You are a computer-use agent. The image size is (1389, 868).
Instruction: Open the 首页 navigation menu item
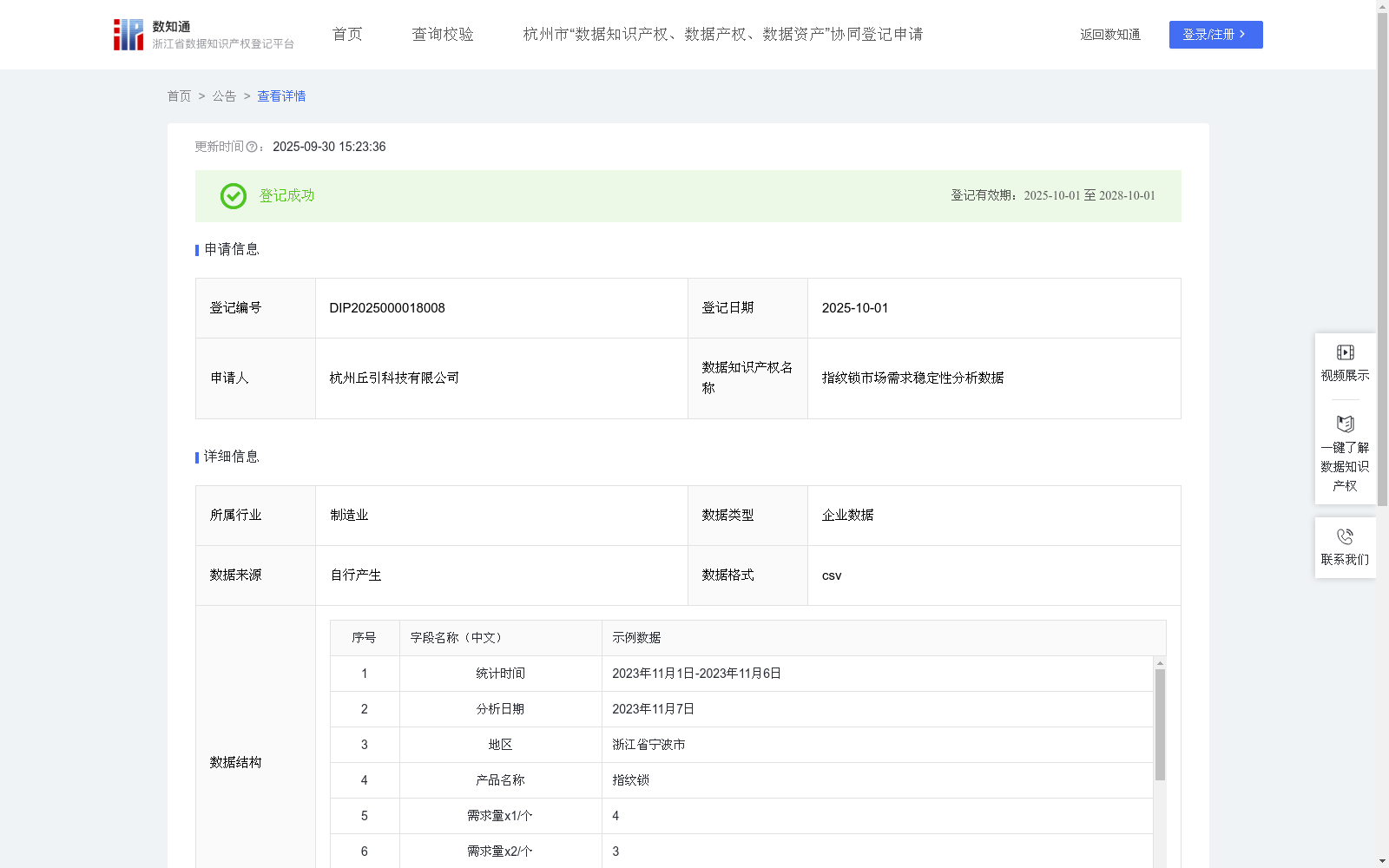[x=347, y=35]
